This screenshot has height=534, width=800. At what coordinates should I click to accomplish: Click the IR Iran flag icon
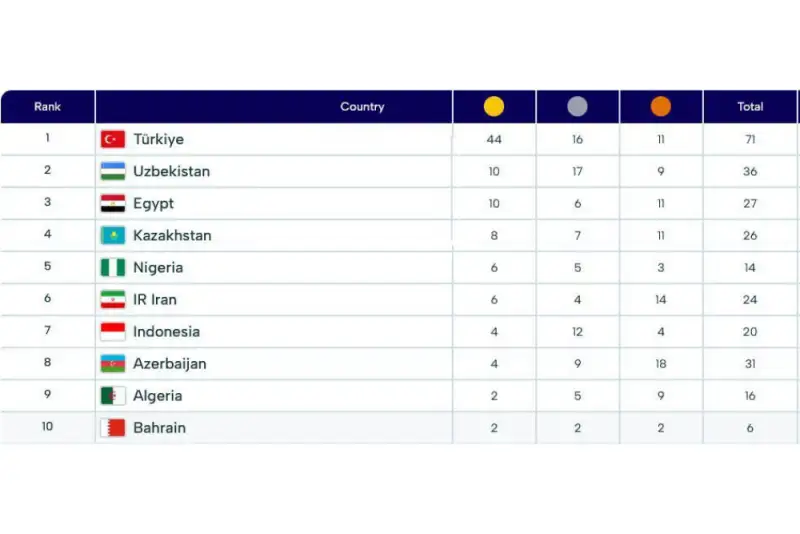coord(113,299)
